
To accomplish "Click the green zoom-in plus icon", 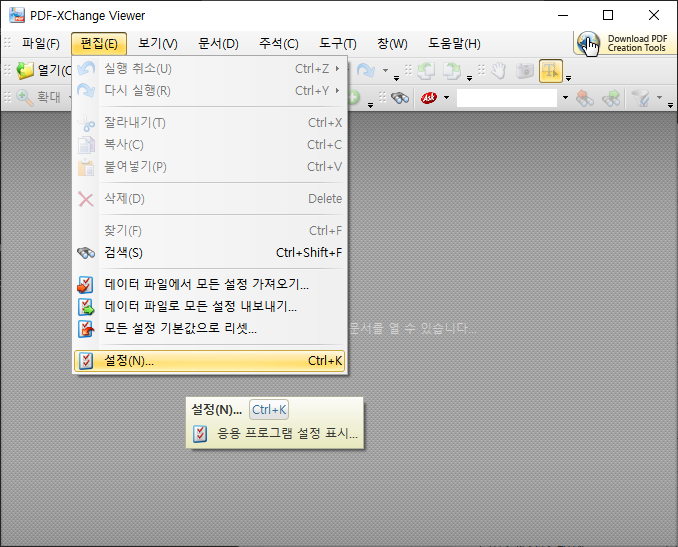I will click(354, 98).
